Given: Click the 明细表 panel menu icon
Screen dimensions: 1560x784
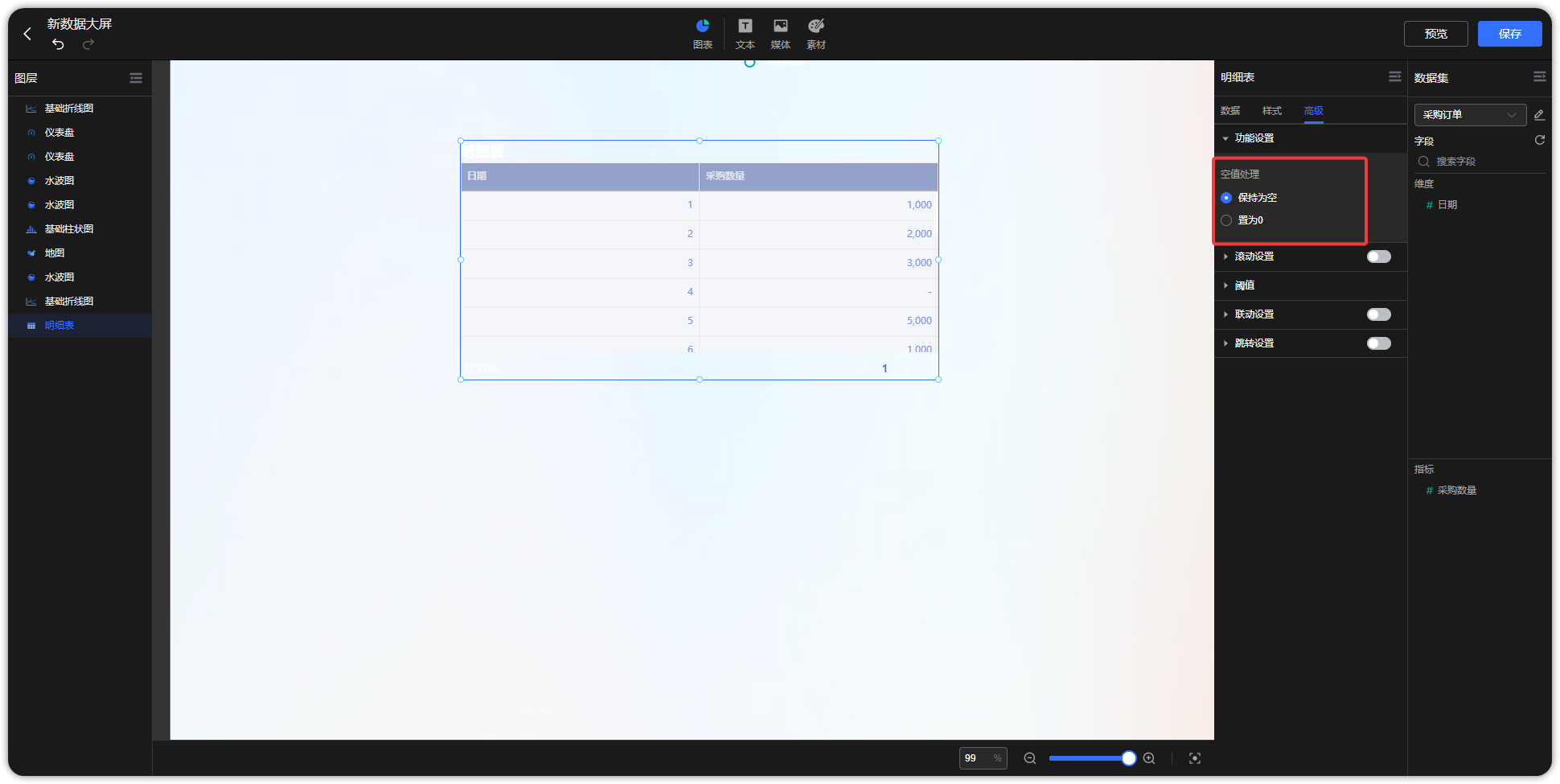Looking at the screenshot, I should pos(1395,76).
